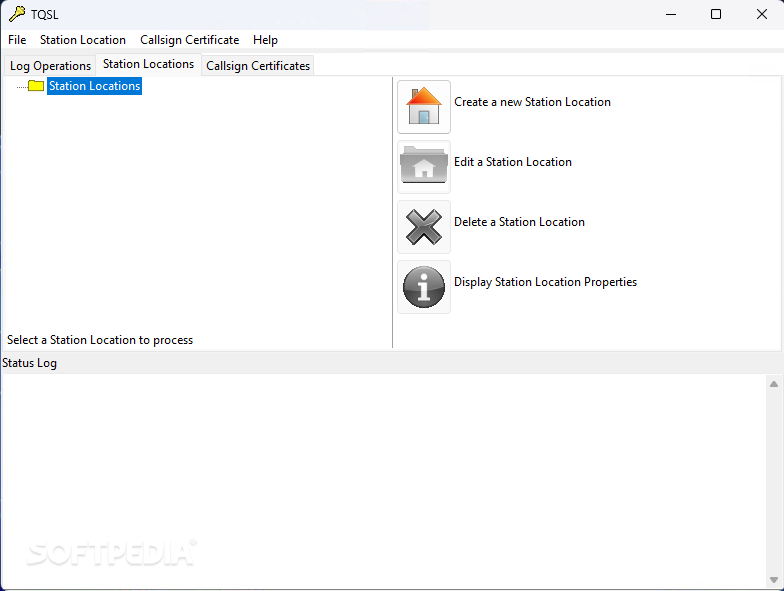Open the Help menu
The width and height of the screenshot is (784, 591).
(x=265, y=40)
